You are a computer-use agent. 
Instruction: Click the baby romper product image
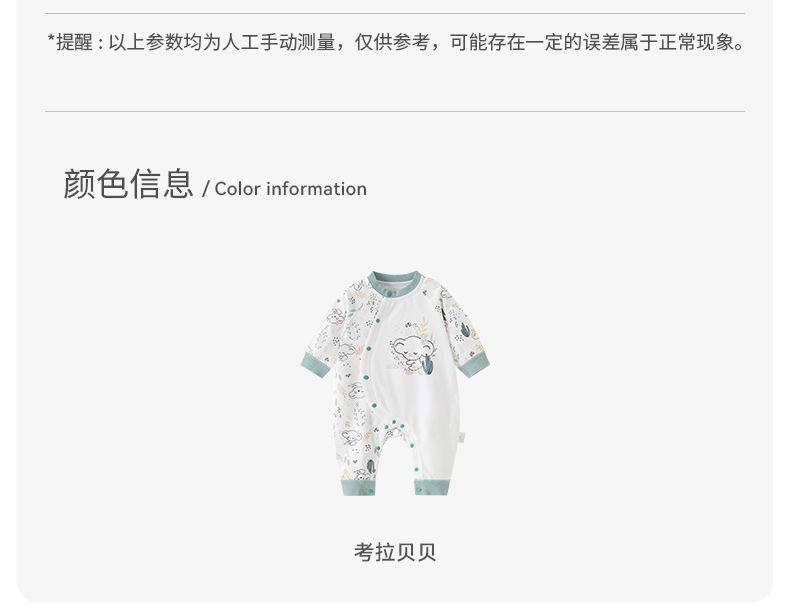tap(395, 383)
